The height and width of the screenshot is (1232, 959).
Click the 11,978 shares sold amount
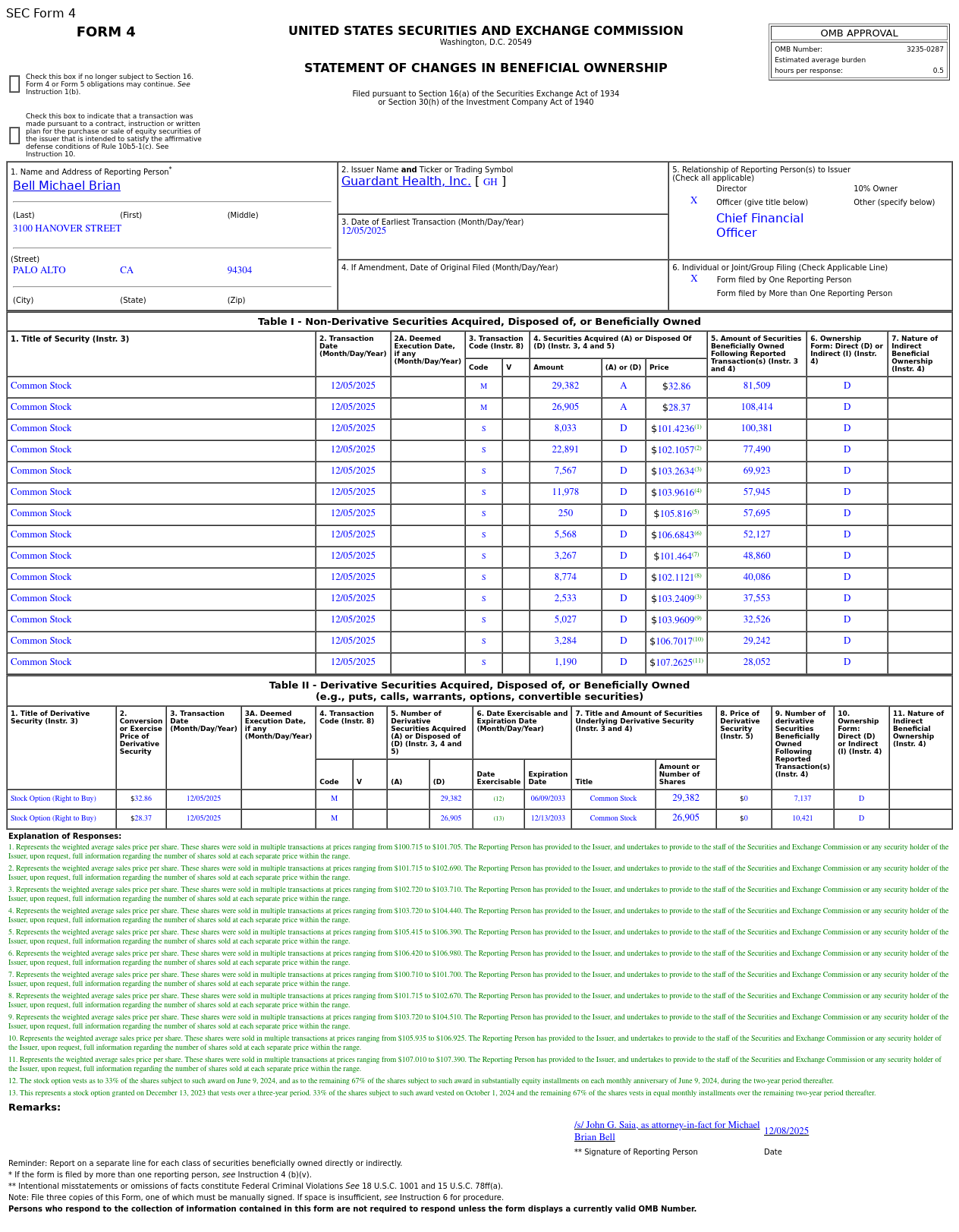pos(565,493)
